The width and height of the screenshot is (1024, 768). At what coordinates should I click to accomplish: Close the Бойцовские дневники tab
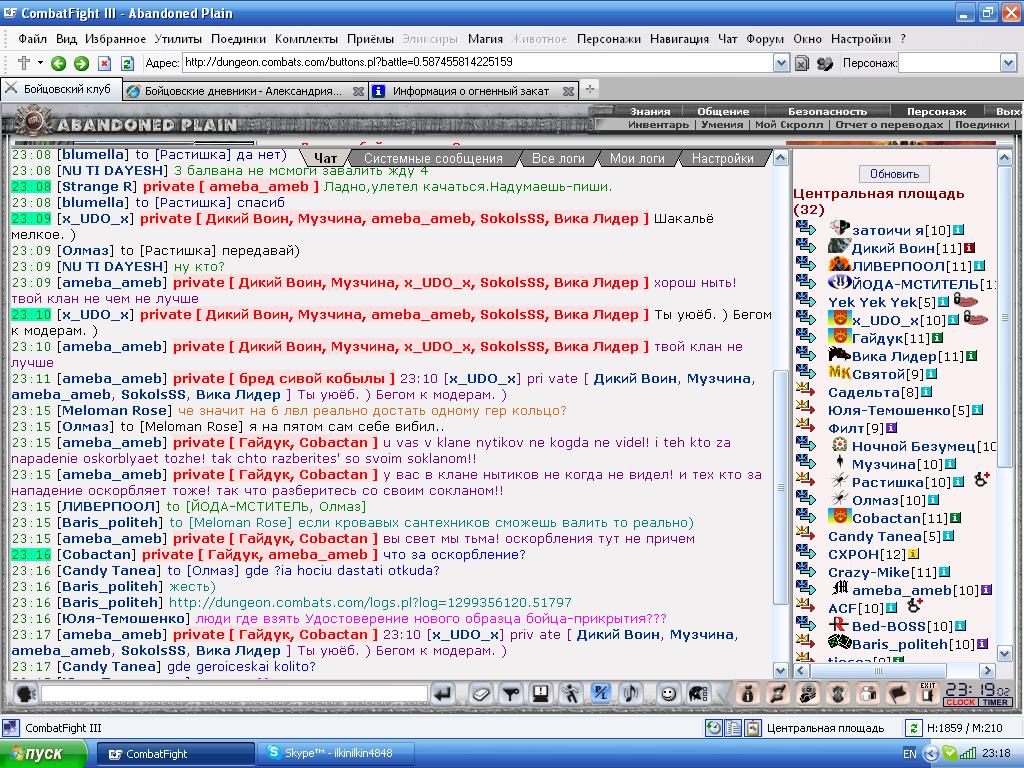click(358, 91)
